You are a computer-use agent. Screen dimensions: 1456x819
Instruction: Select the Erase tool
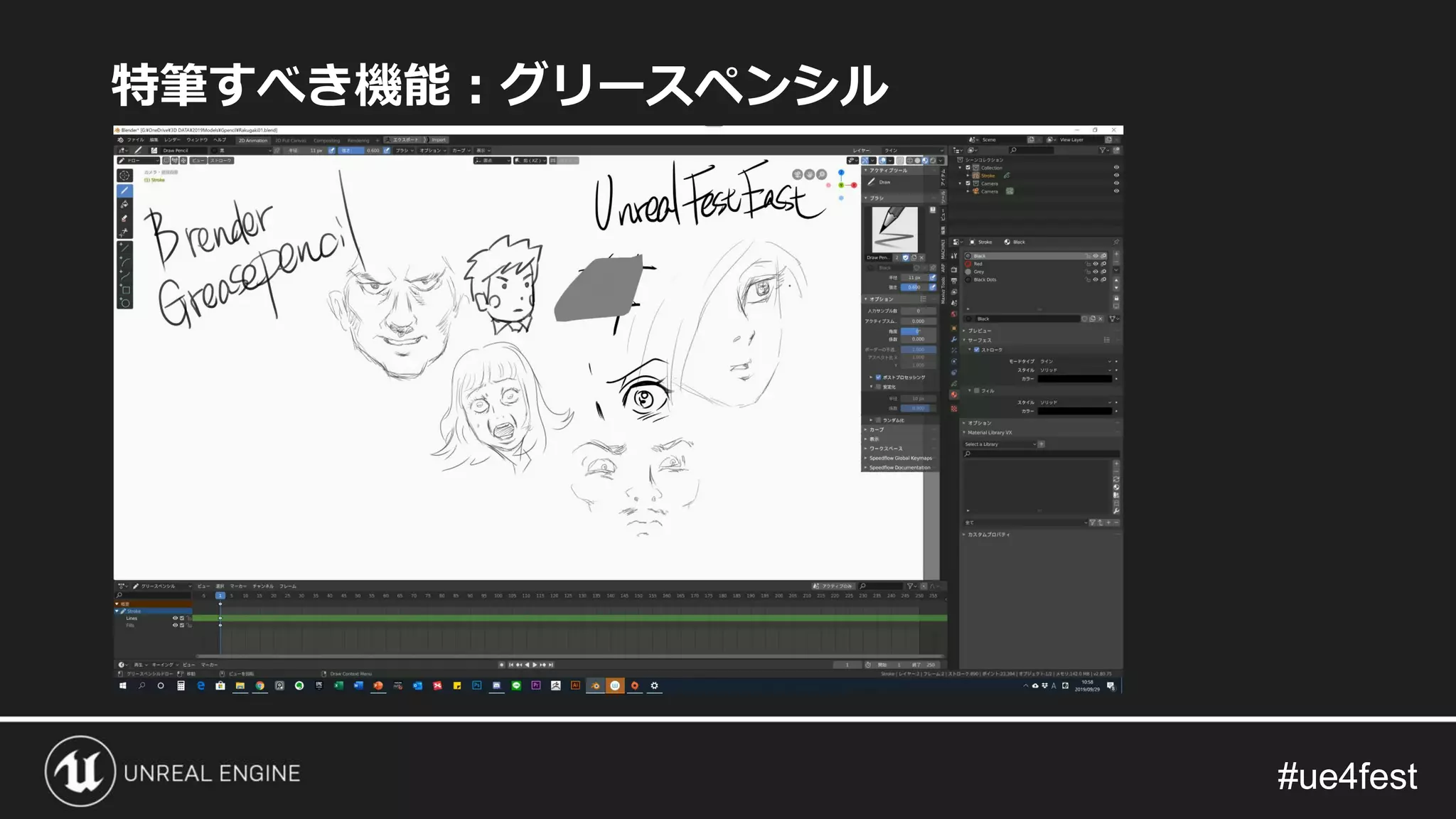point(124,218)
